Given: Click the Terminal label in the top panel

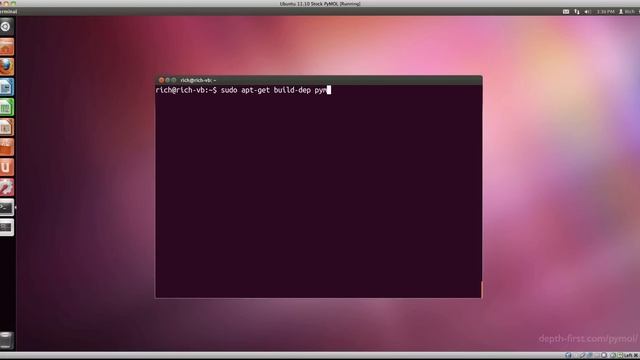Looking at the screenshot, I should click(x=8, y=11).
